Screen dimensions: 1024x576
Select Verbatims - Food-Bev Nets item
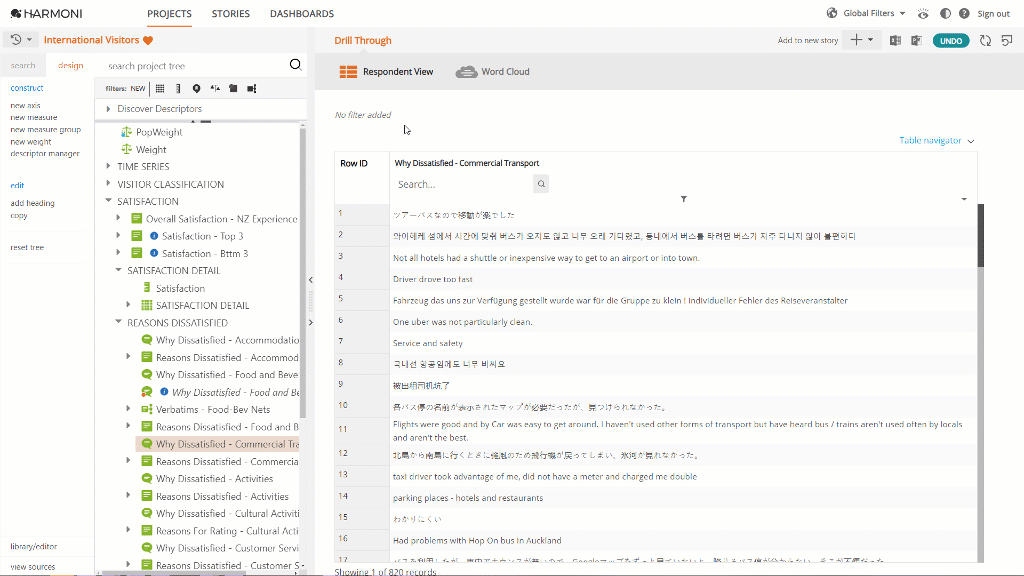[213, 409]
